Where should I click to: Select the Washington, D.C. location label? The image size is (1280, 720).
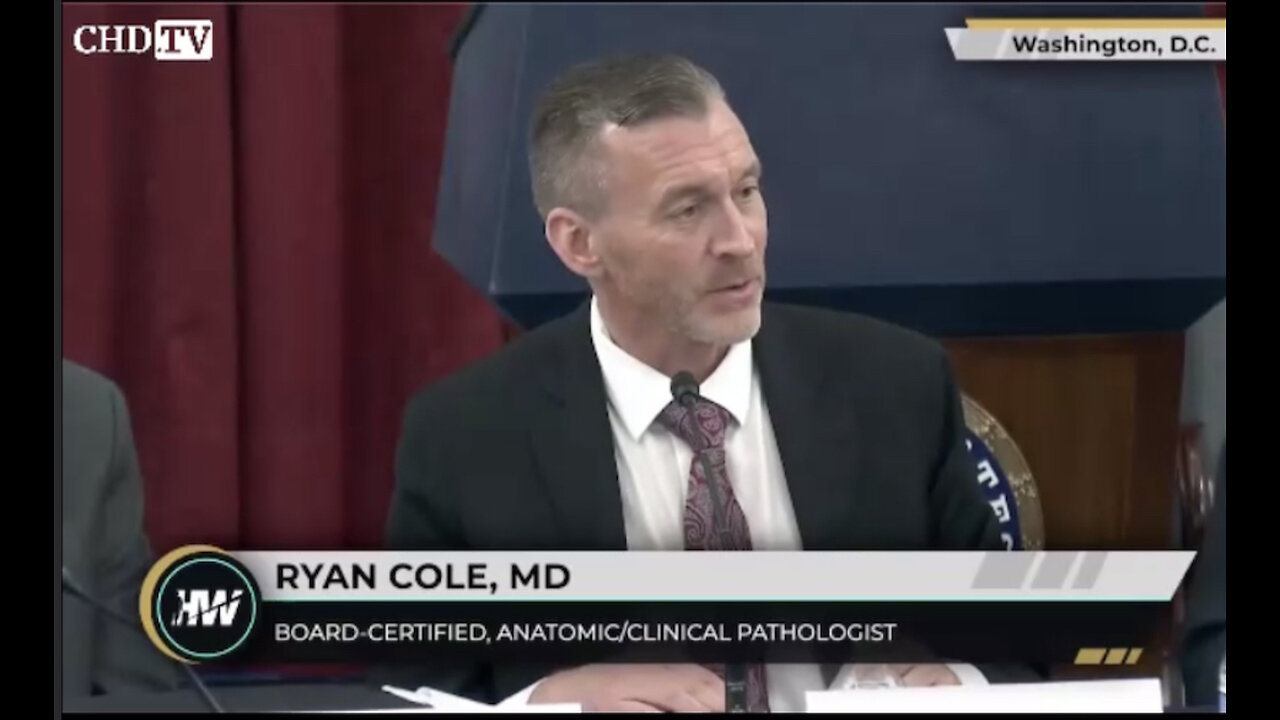(1113, 45)
